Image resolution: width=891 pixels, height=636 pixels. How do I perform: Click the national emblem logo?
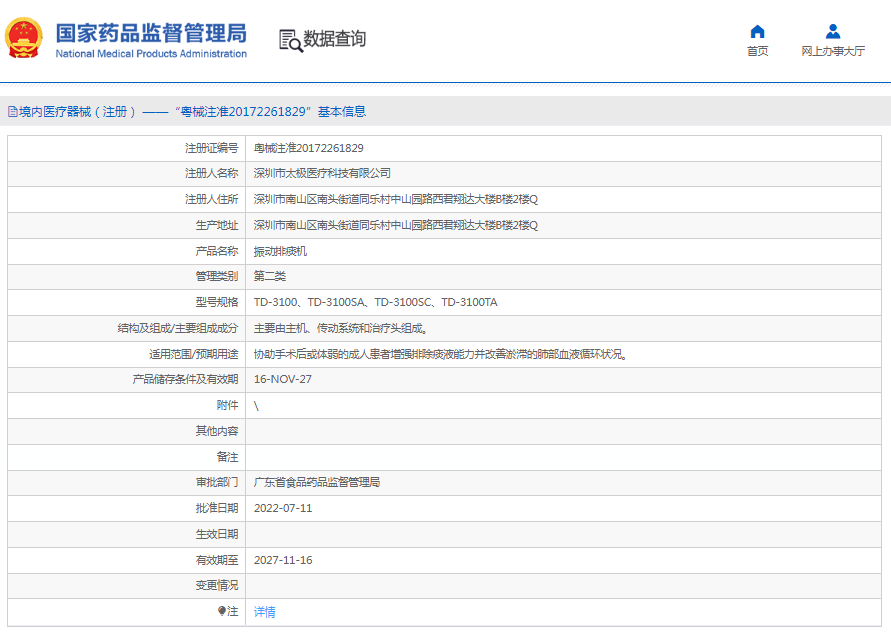[24, 38]
